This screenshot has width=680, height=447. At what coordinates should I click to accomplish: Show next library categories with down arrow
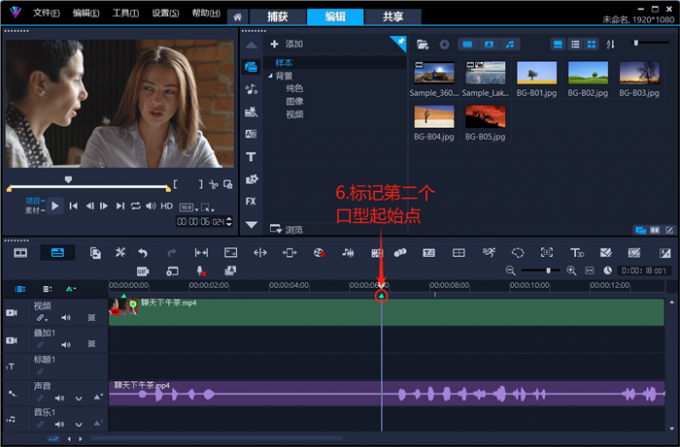[251, 225]
